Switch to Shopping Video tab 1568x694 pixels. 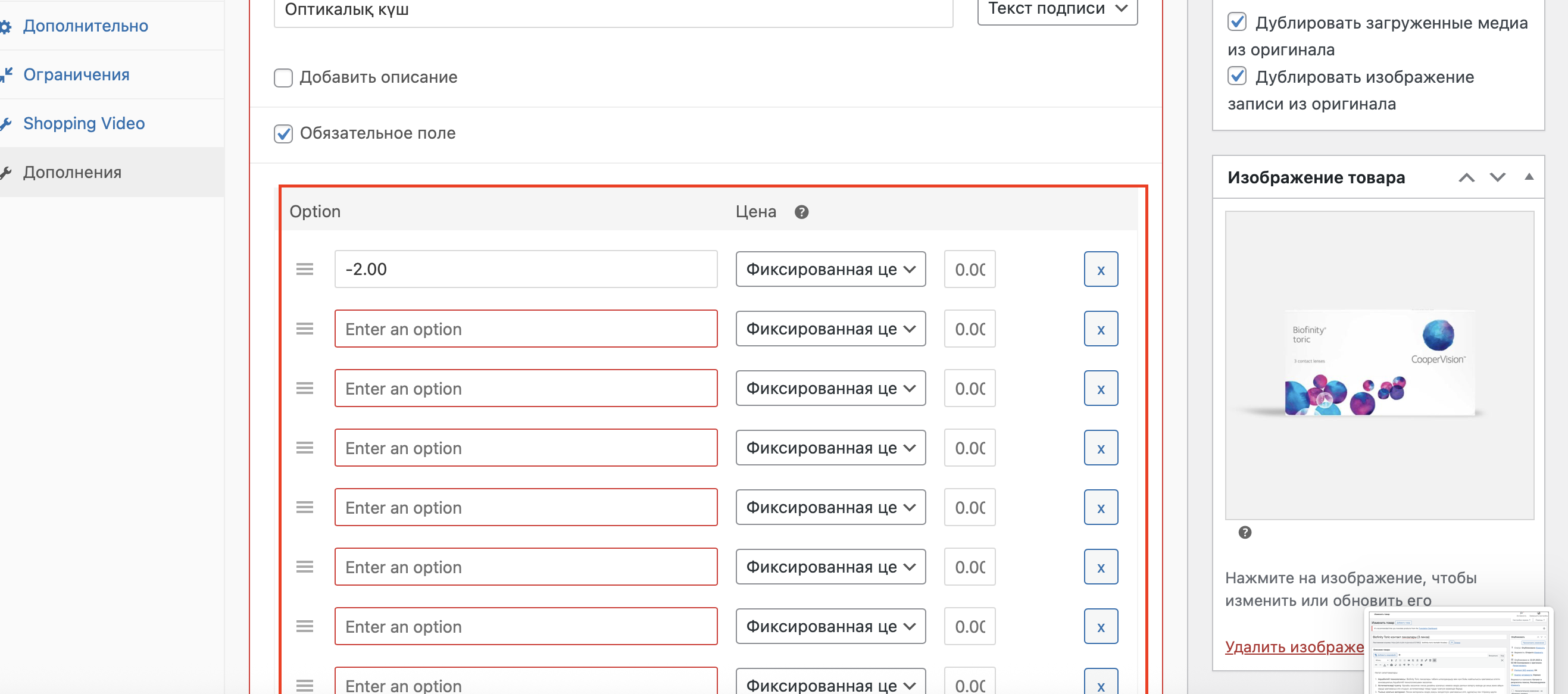(x=83, y=123)
